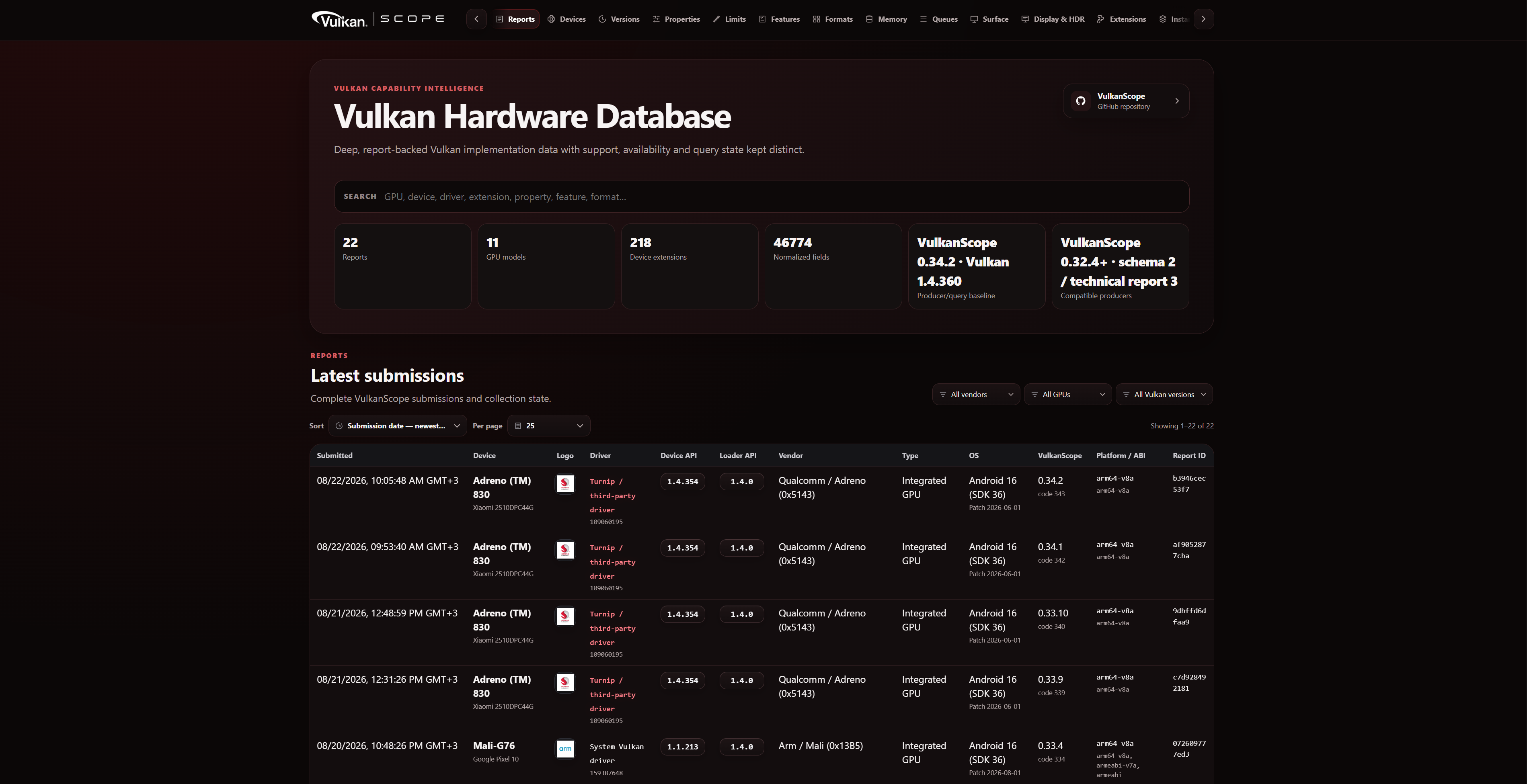Click the Device column header
This screenshot has width=1527, height=784.
pos(484,455)
